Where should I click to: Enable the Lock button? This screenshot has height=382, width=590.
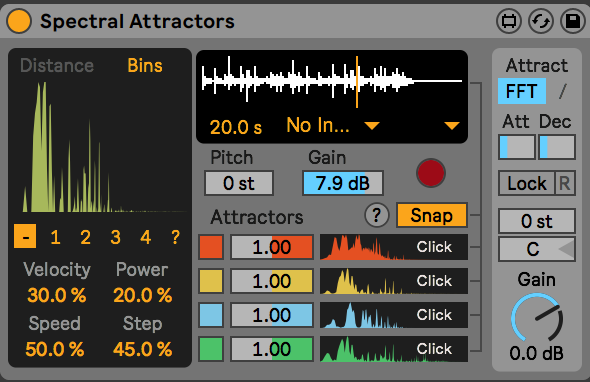526,183
